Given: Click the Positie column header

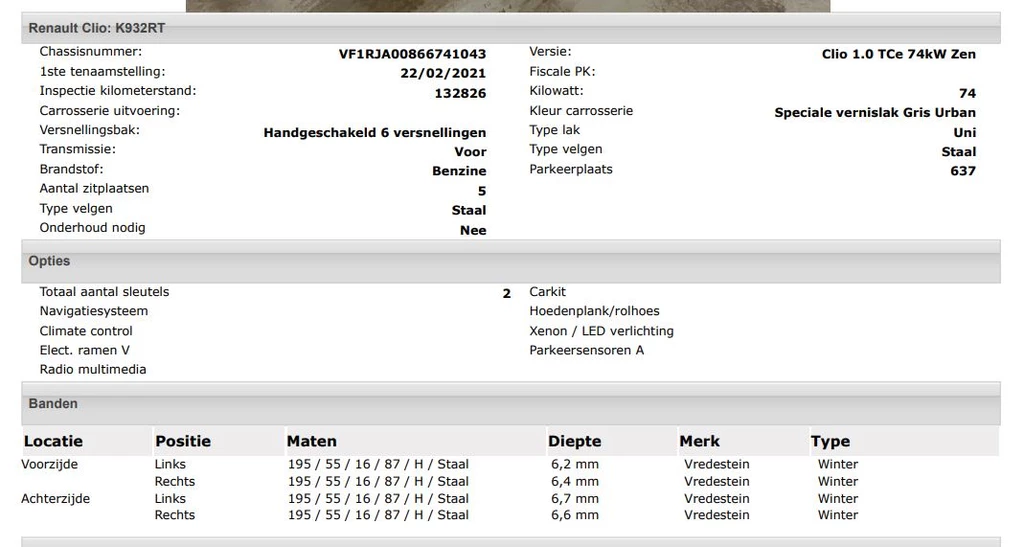Looking at the screenshot, I should point(183,441).
